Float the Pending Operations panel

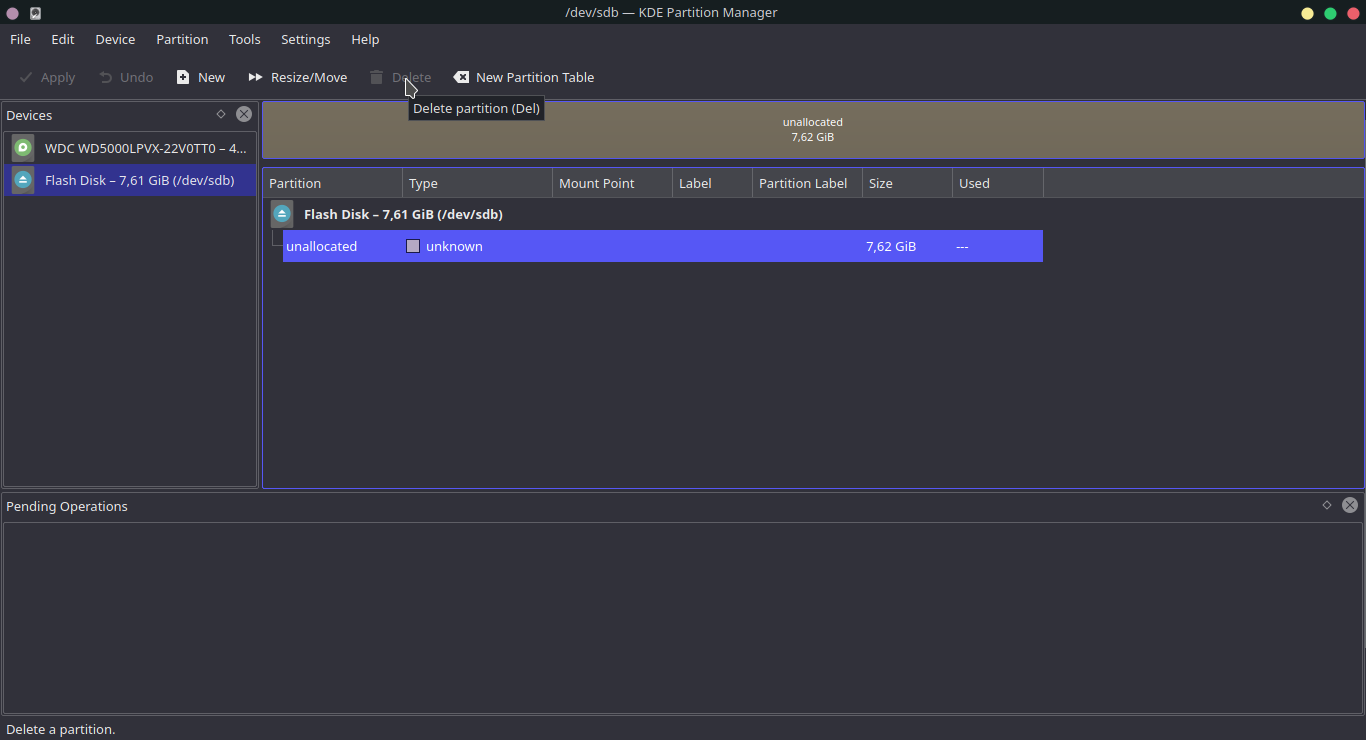(x=1327, y=505)
